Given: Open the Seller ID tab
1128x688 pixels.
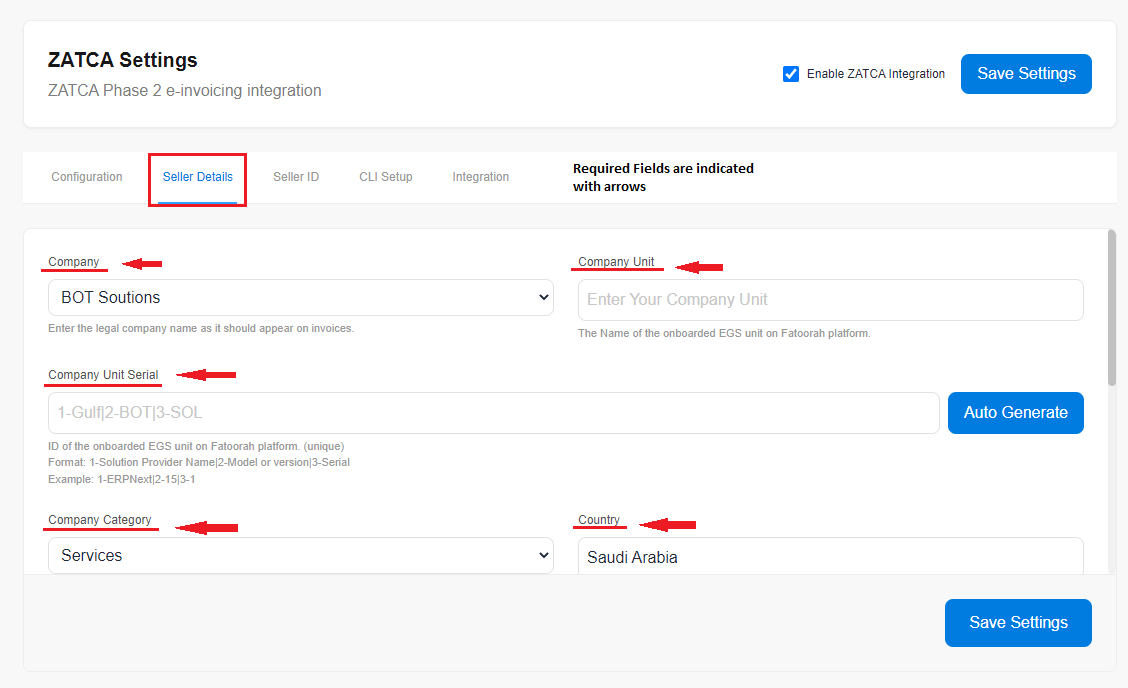Looking at the screenshot, I should click(296, 177).
